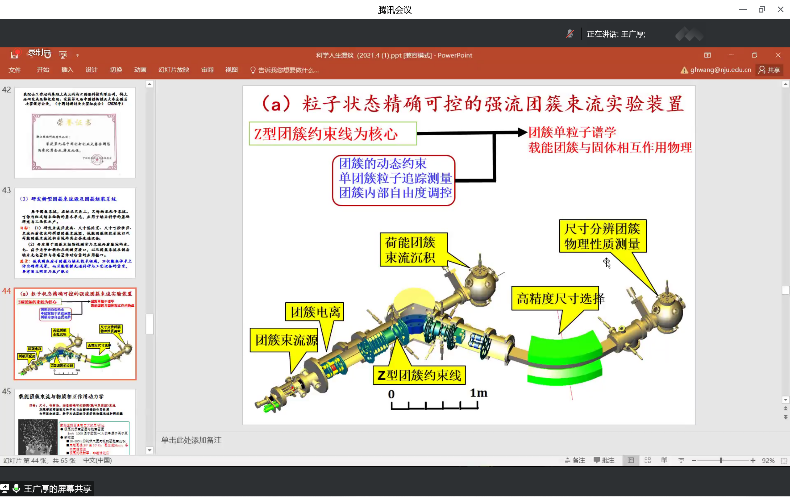Click the Tell Me search box

tap(290, 70)
